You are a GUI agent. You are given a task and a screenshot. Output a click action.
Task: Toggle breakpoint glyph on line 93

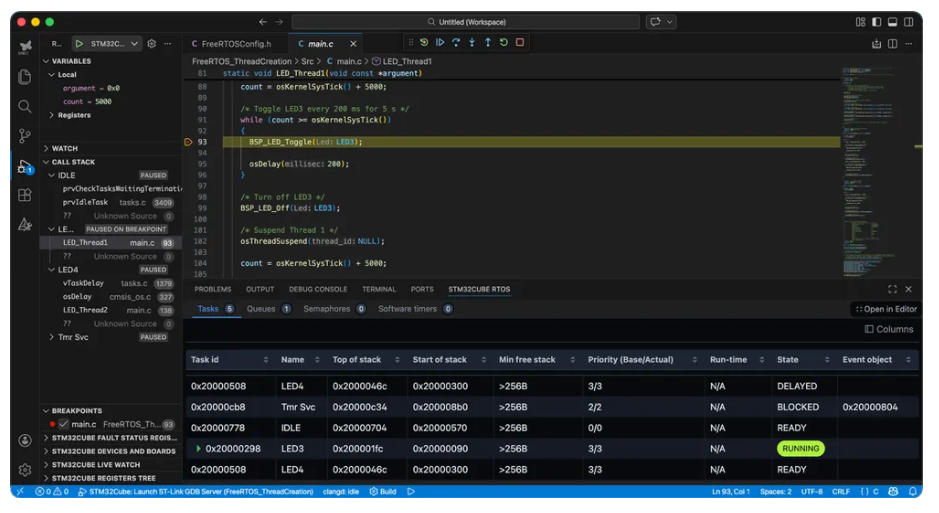point(188,142)
